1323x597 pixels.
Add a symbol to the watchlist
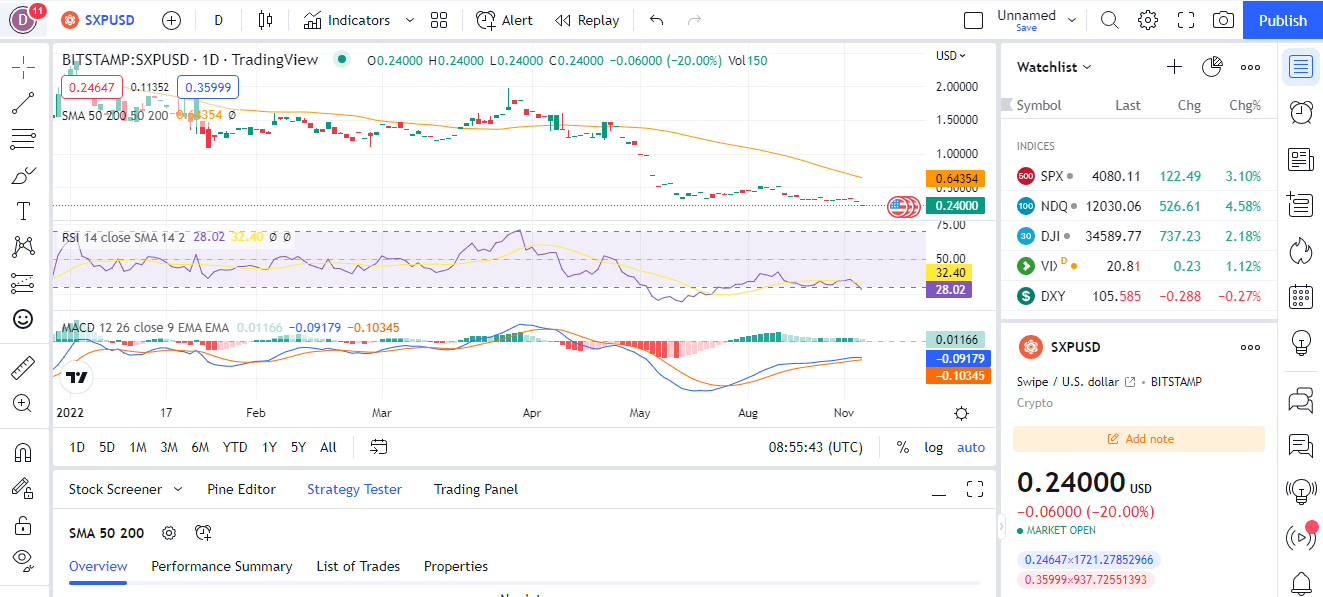1174,67
